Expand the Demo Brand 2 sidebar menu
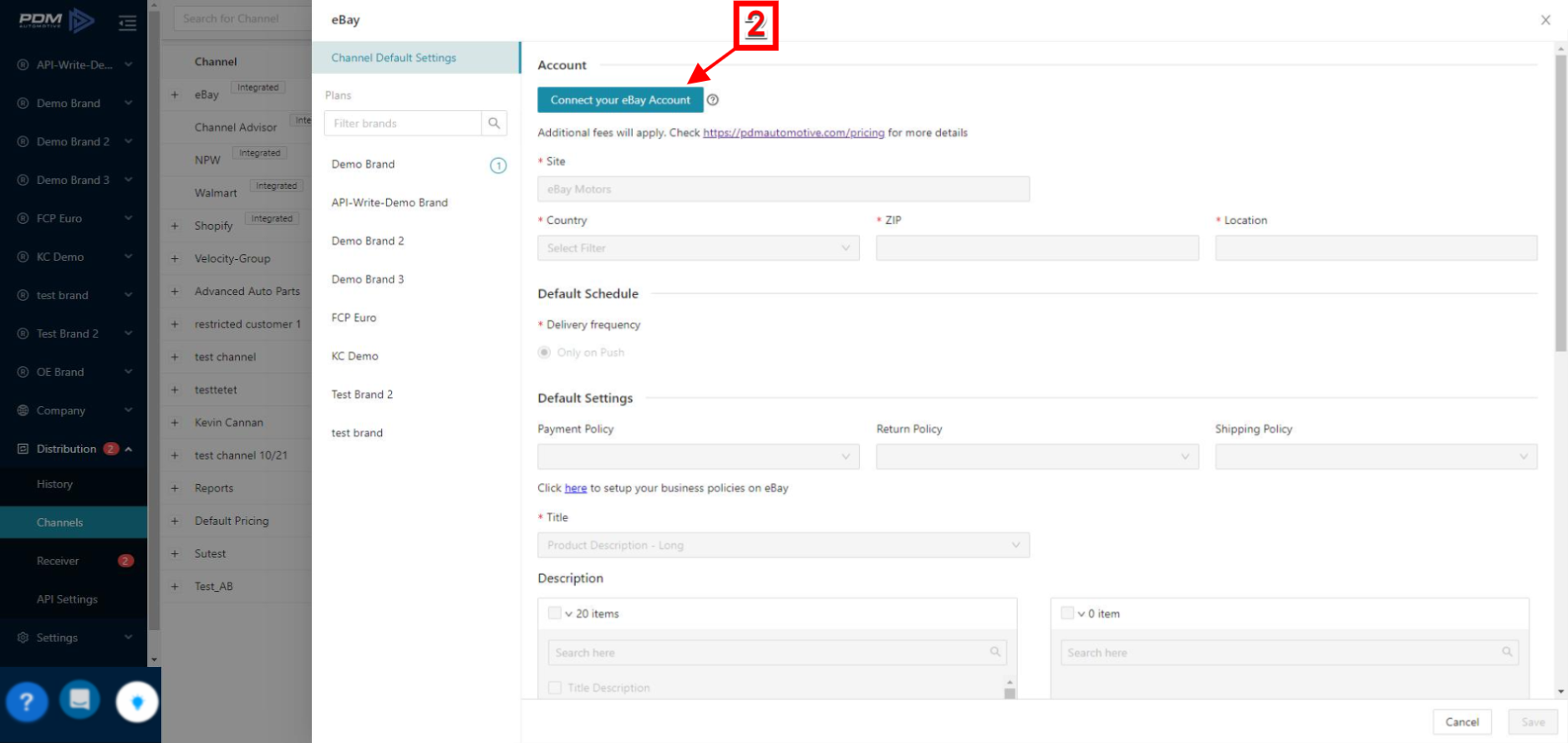Screen dimensions: 1568x743 [129, 141]
